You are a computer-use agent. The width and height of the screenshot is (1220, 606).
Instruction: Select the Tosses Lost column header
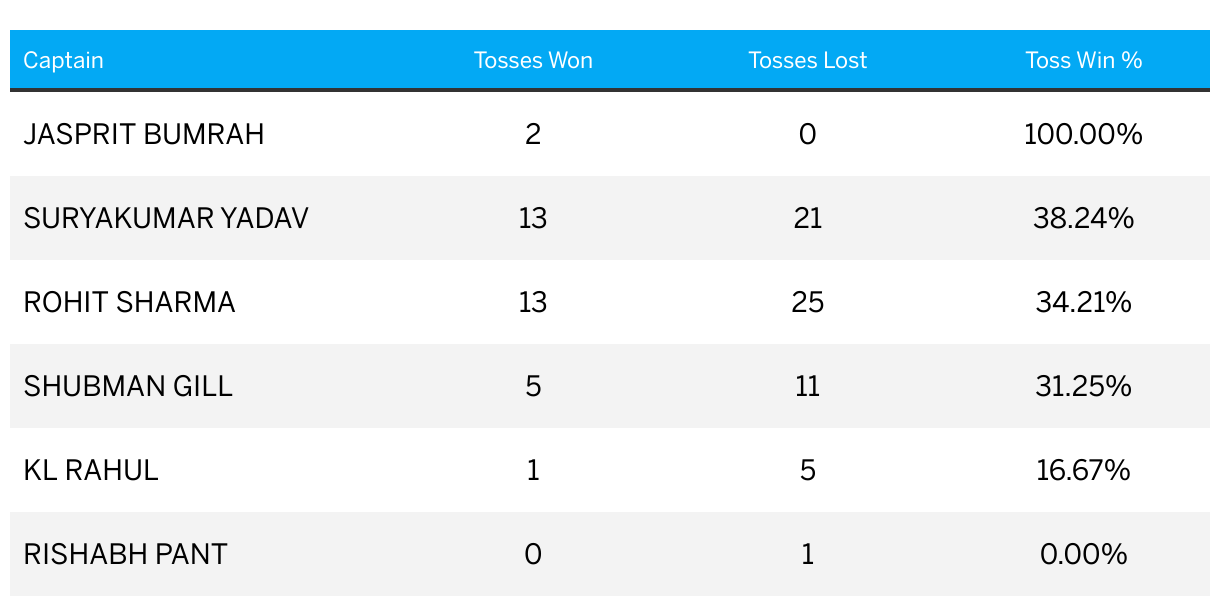pyautogui.click(x=808, y=60)
